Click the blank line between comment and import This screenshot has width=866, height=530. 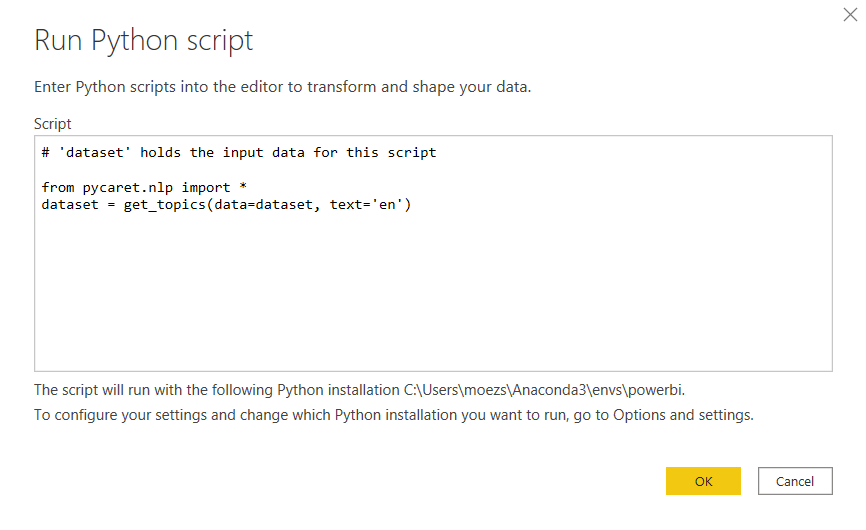(200, 170)
